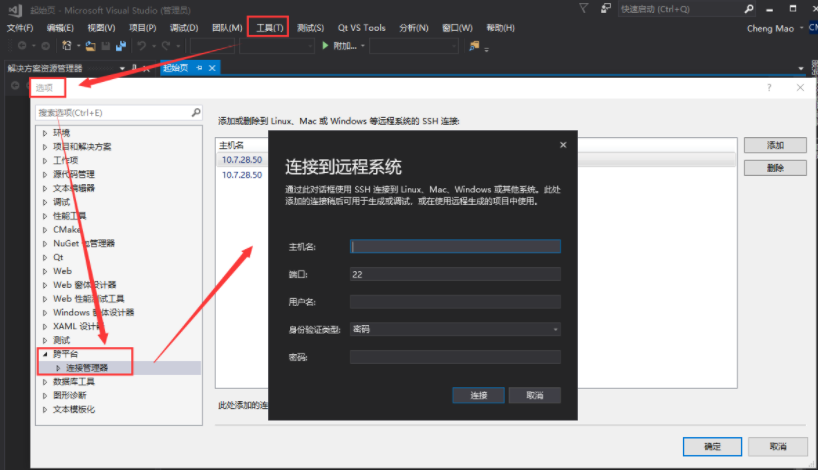Open the 身份验证类型 dropdown
818x470 pixels.
pyautogui.click(x=455, y=329)
